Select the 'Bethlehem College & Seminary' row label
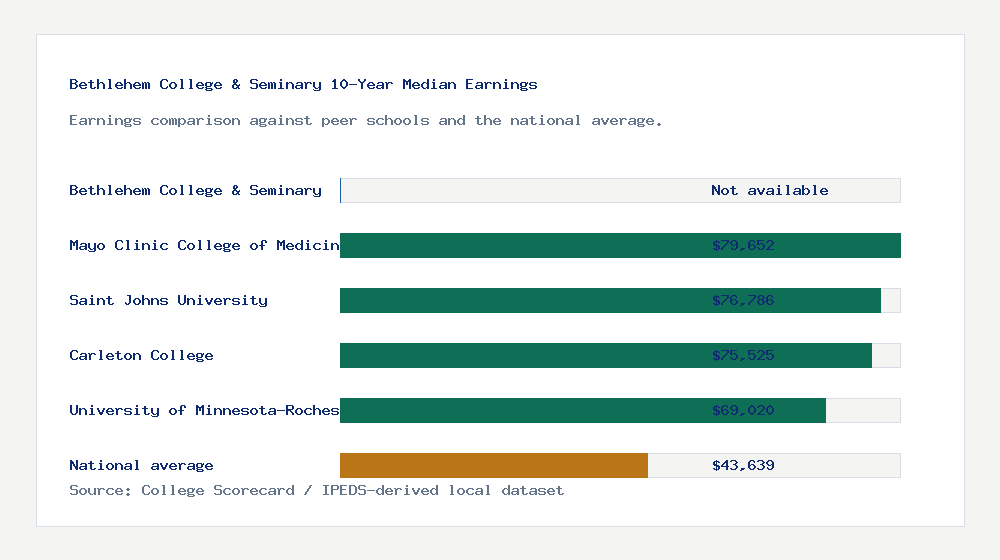This screenshot has width=1000, height=560. coord(195,190)
